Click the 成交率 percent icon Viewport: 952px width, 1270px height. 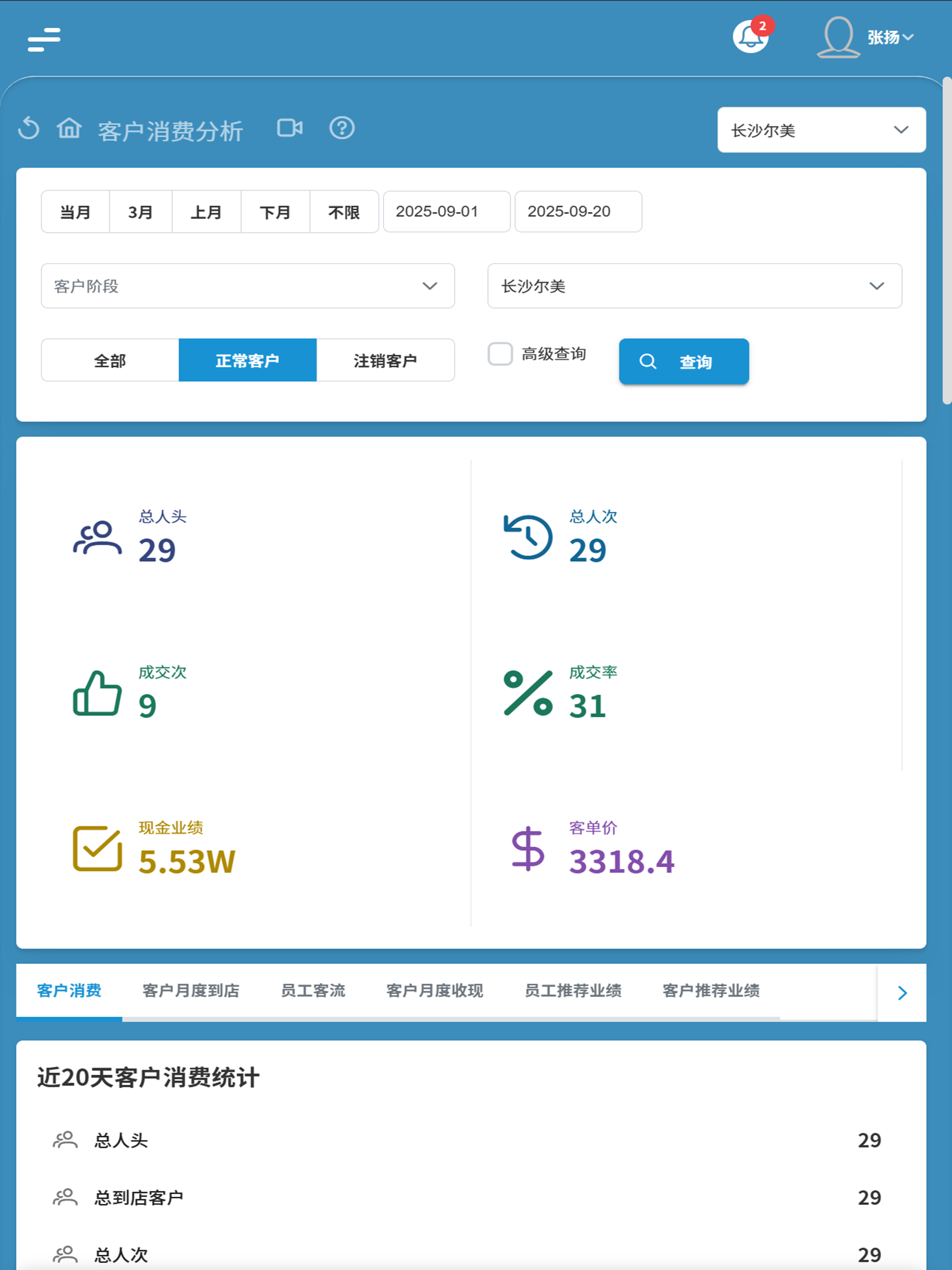tap(528, 693)
